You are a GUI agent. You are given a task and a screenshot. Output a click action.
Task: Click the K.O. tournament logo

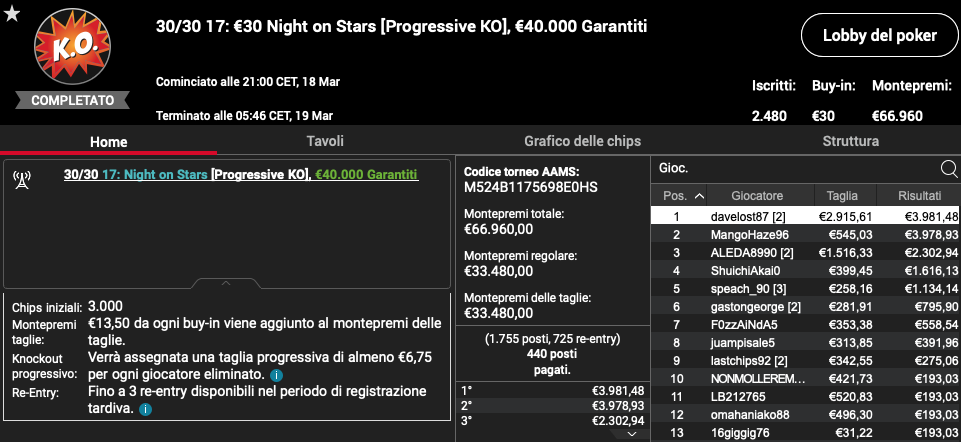73,48
